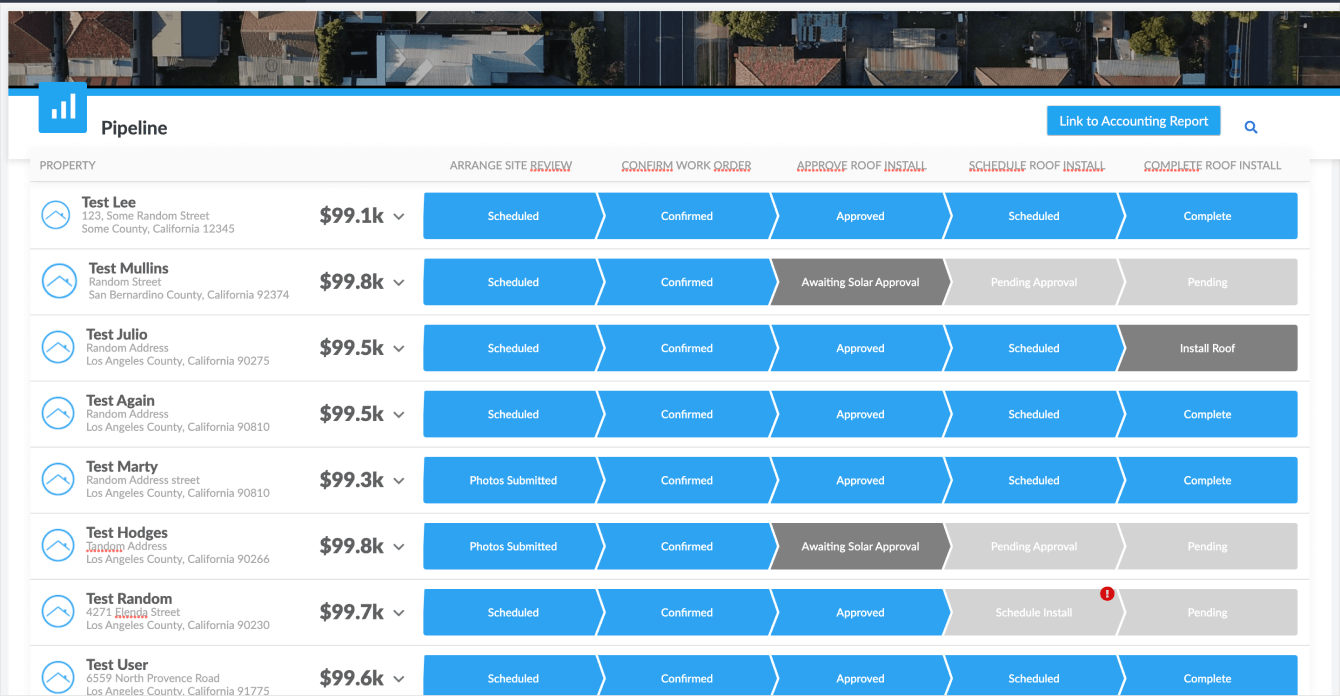The image size is (1340, 696).
Task: Open the Link to Accounting Report button
Action: coord(1133,121)
